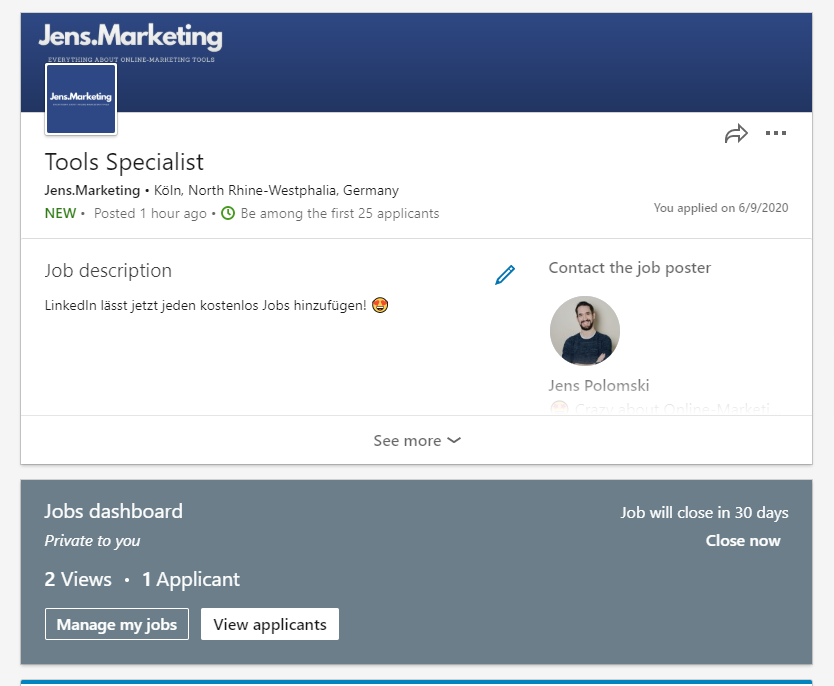This screenshot has width=834, height=686.
Task: Click the Tools Specialist job title
Action: 124,162
